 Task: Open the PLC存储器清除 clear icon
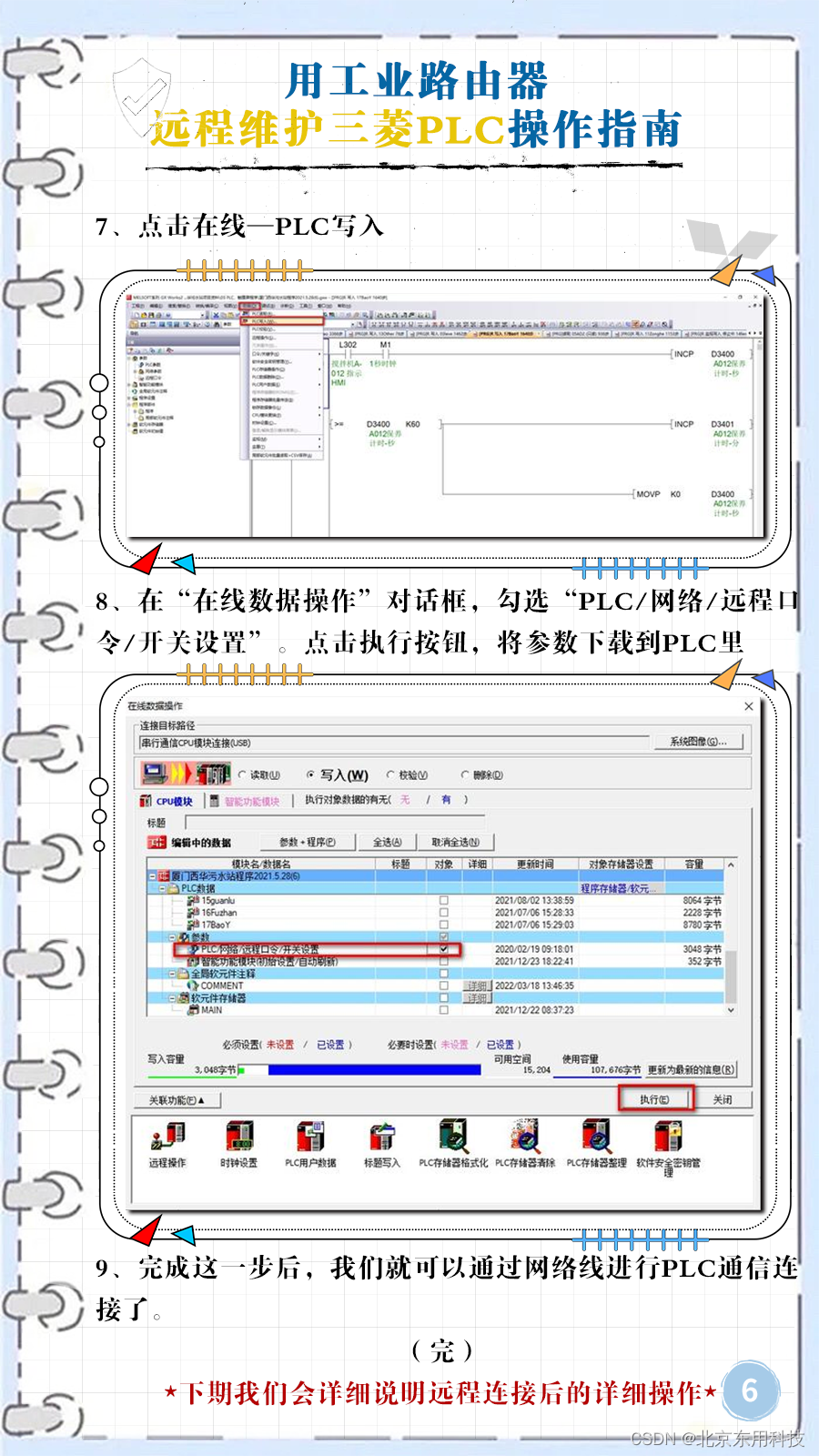(x=525, y=1137)
